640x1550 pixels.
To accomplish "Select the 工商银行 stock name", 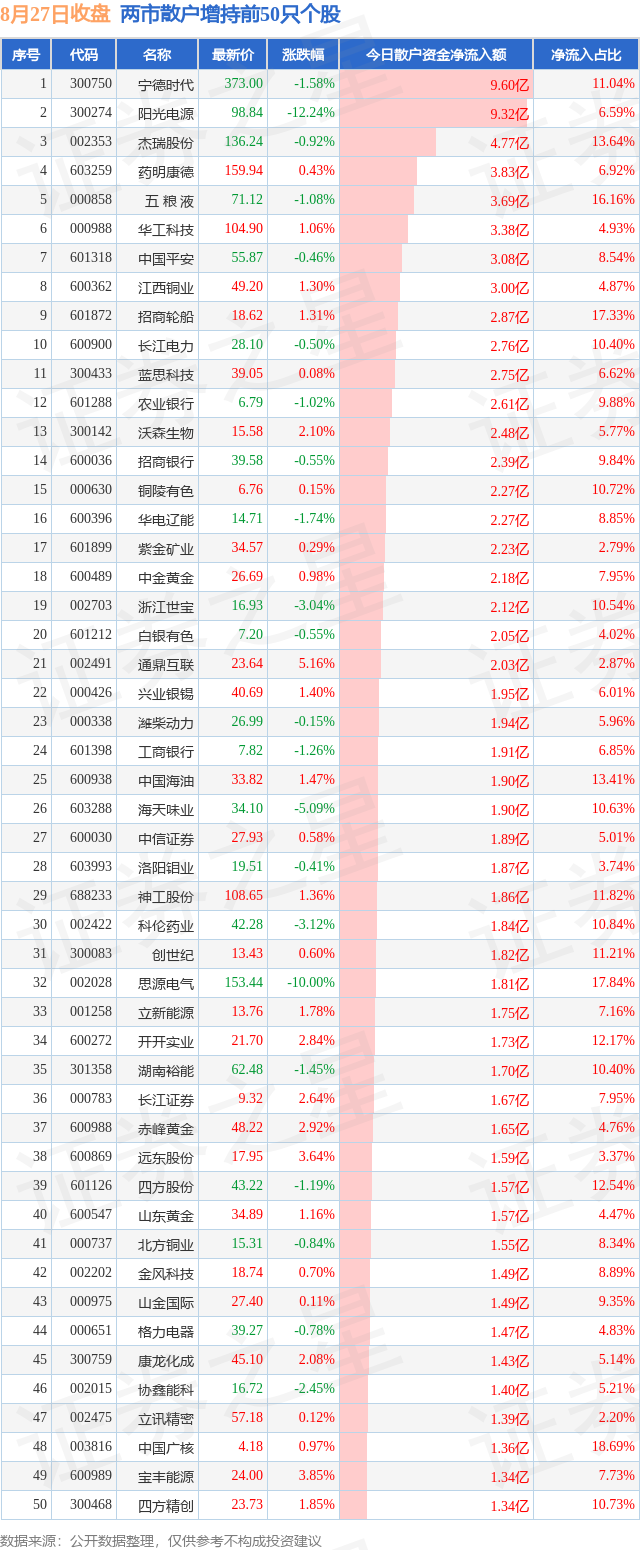I will 166,751.
